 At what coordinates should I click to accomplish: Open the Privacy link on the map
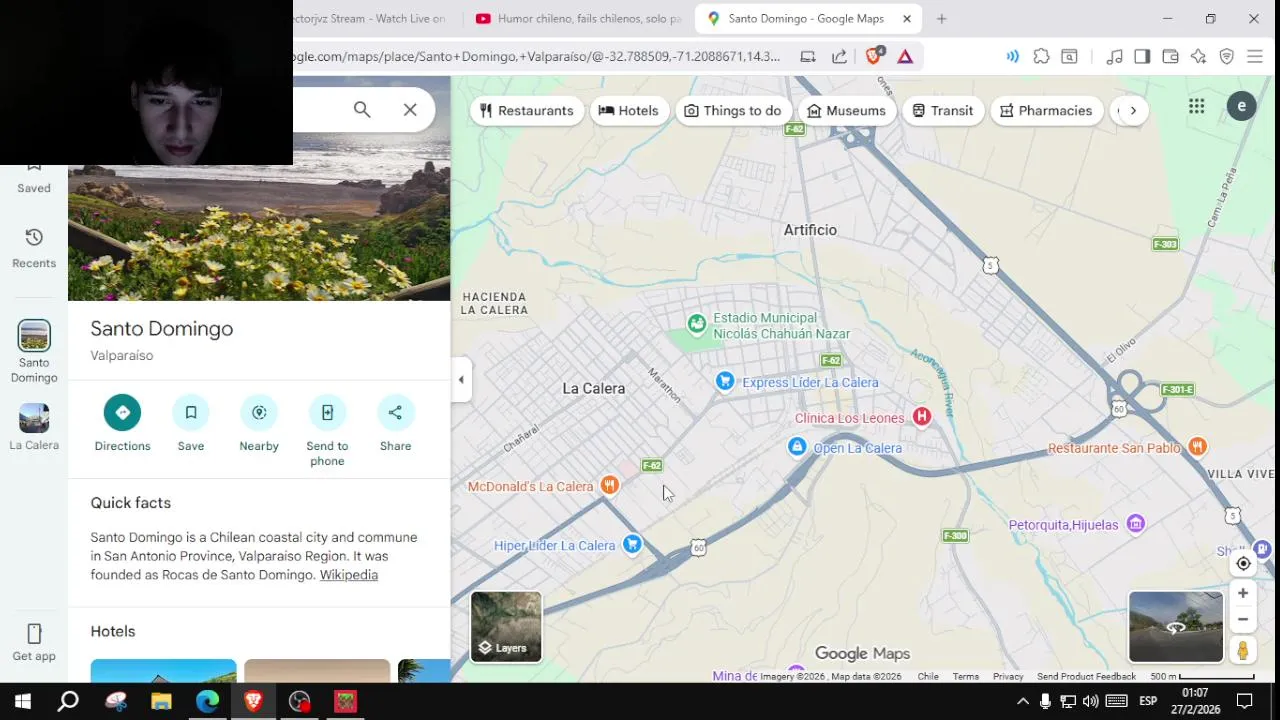pos(1008,677)
